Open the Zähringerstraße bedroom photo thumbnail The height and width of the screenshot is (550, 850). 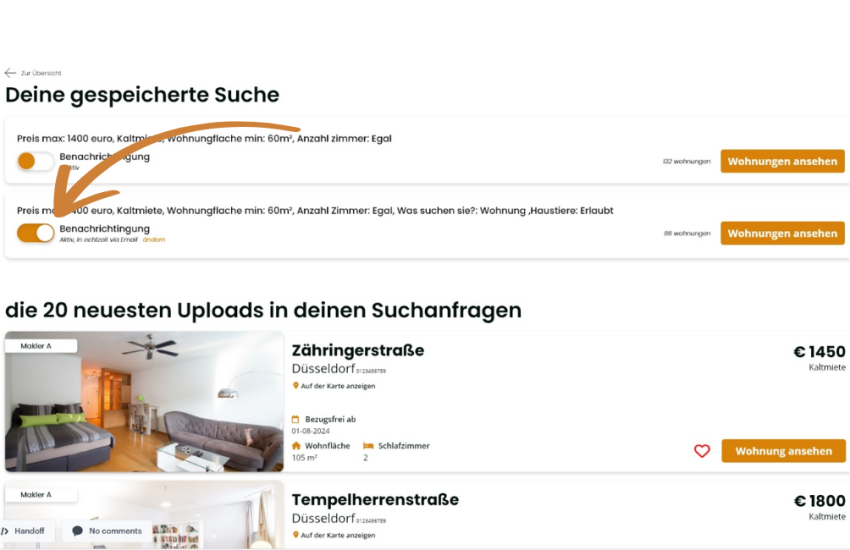(144, 402)
